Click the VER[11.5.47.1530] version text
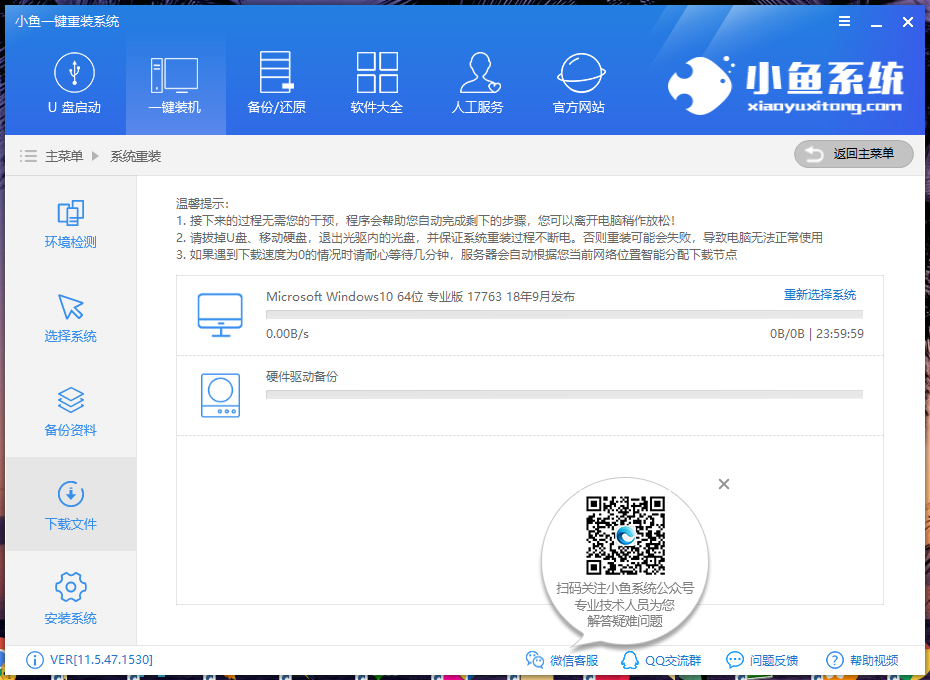Viewport: 930px width, 680px height. click(x=101, y=660)
